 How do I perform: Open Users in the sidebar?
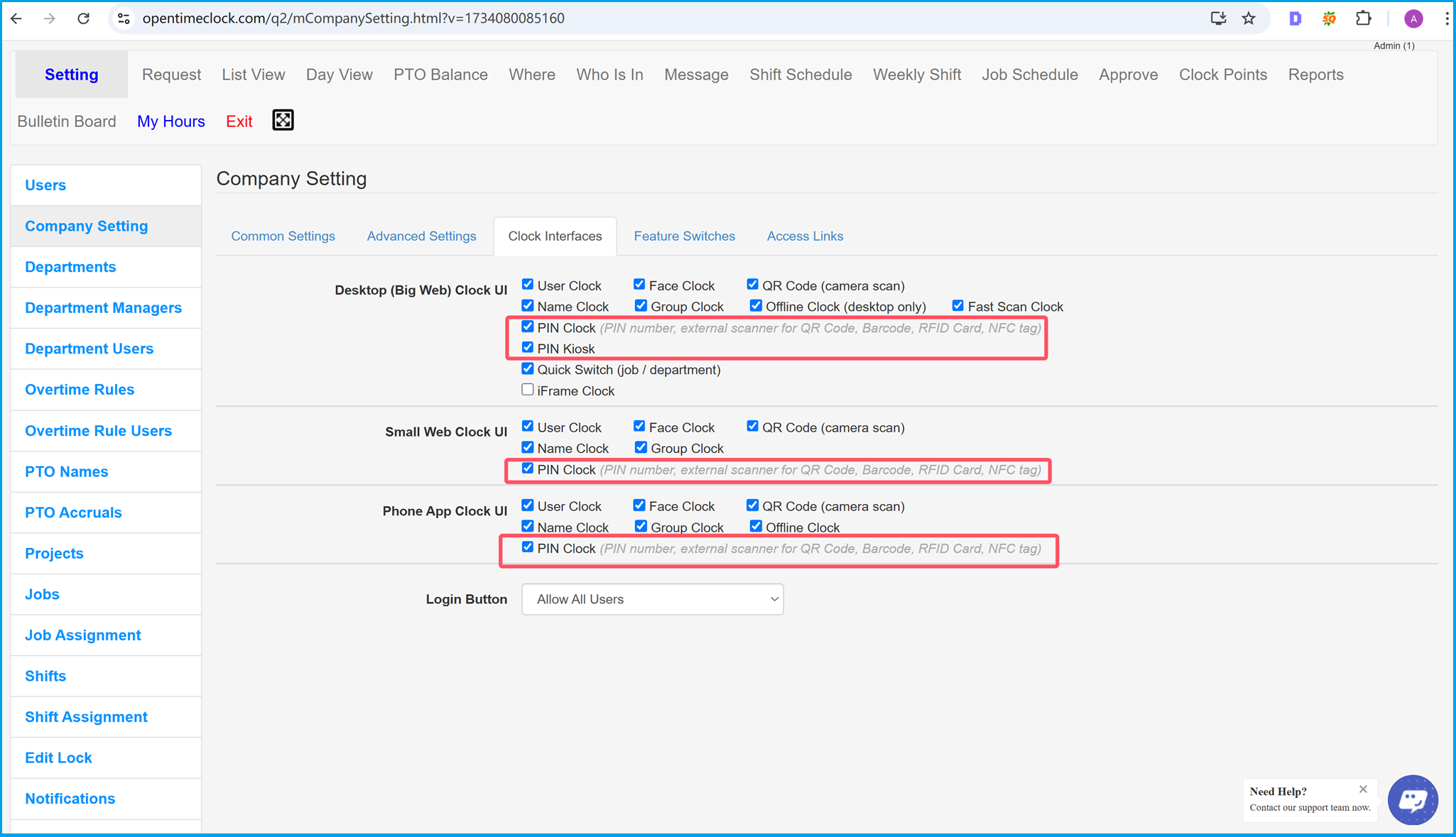pyautogui.click(x=106, y=185)
